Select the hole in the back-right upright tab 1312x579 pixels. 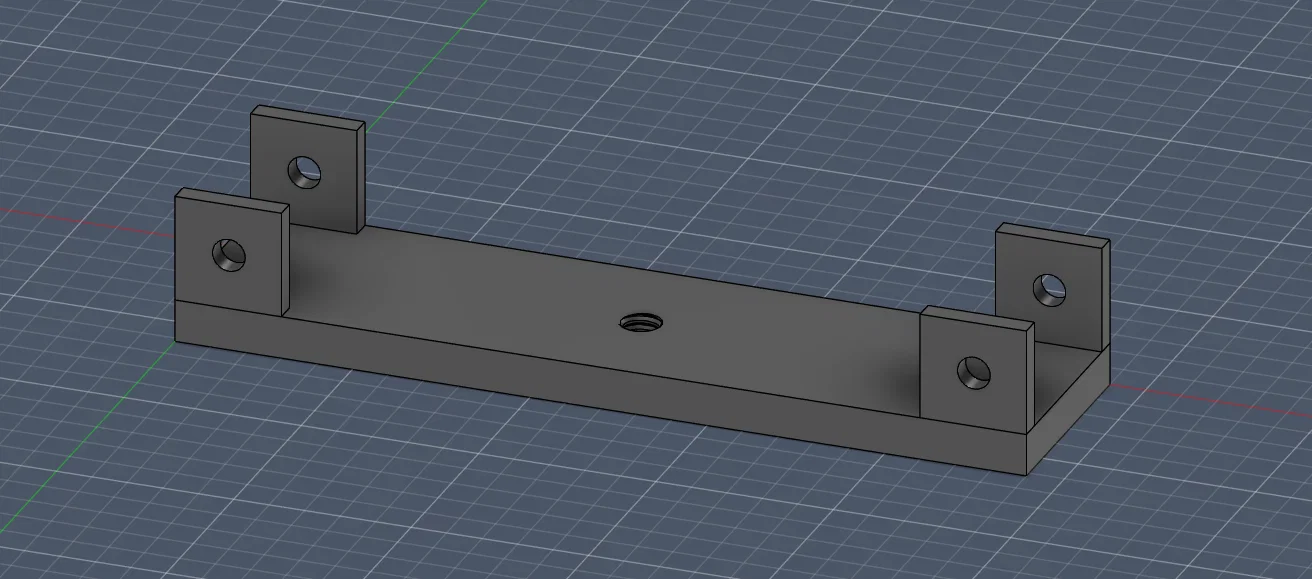pos(1050,289)
